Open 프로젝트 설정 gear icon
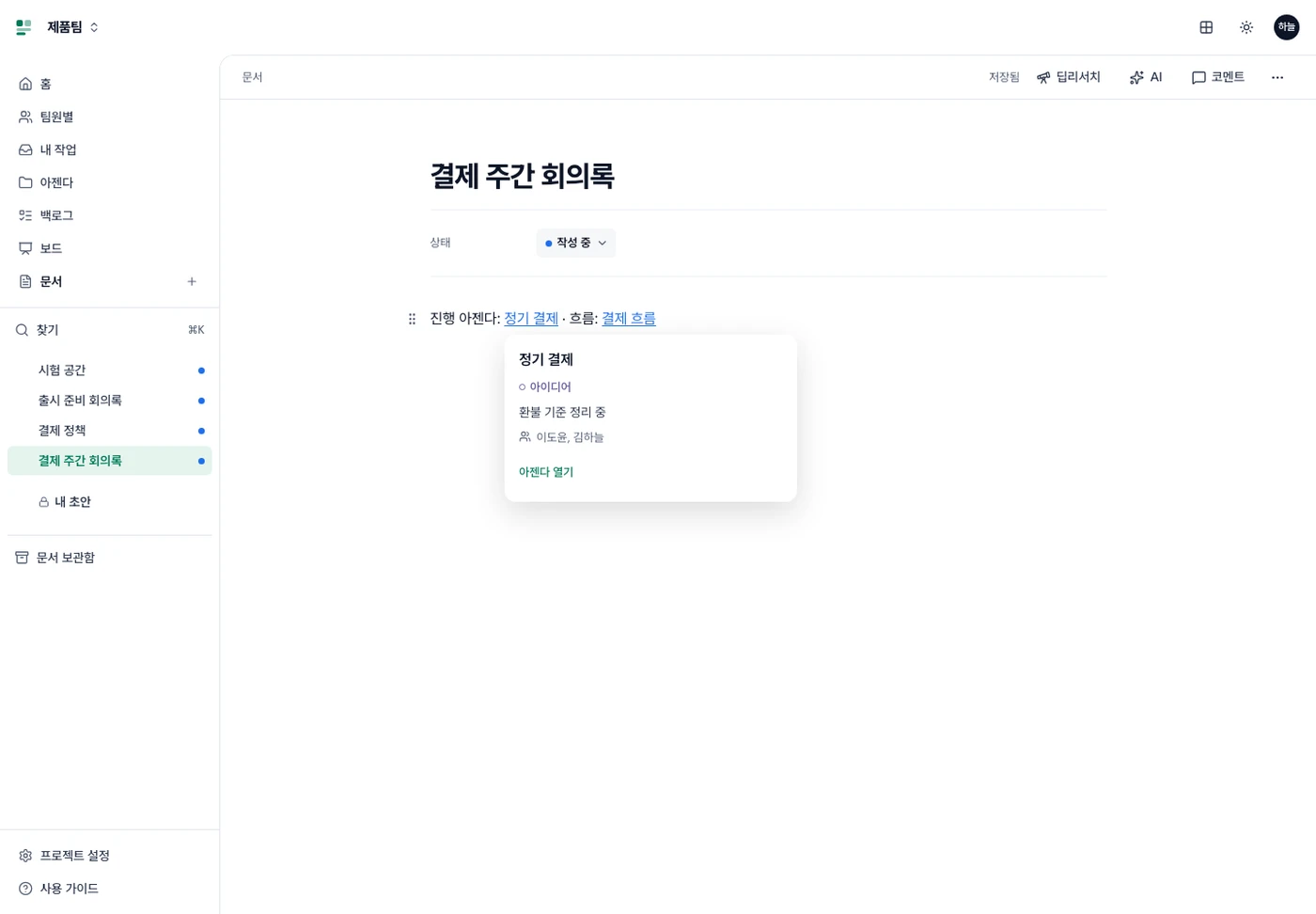 25,856
